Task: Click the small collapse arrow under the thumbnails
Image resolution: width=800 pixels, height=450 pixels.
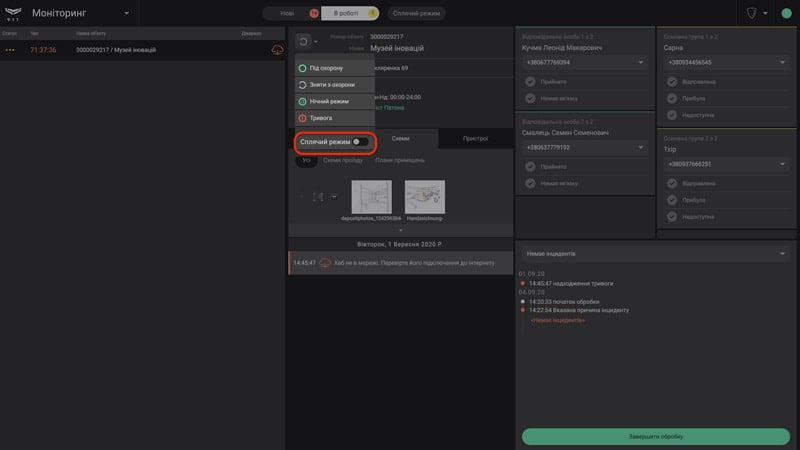Action: tap(401, 230)
